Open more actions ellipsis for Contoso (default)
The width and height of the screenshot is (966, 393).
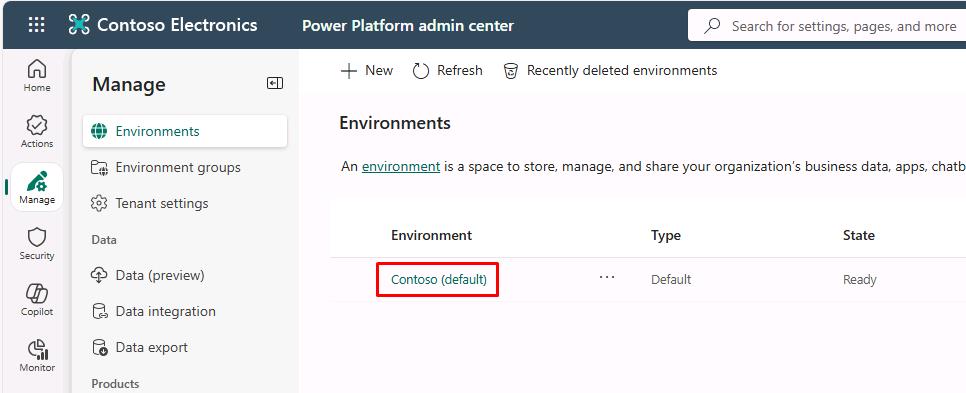click(607, 277)
